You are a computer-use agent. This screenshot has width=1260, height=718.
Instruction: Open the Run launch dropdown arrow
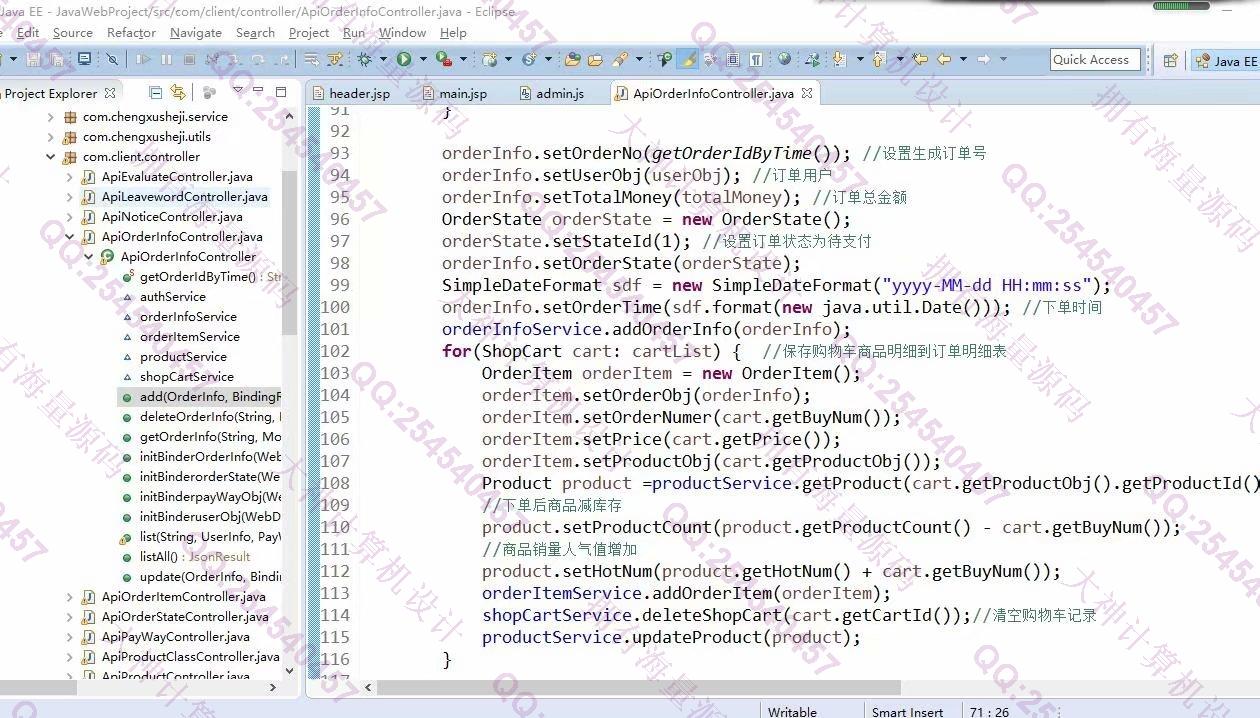(x=421, y=60)
